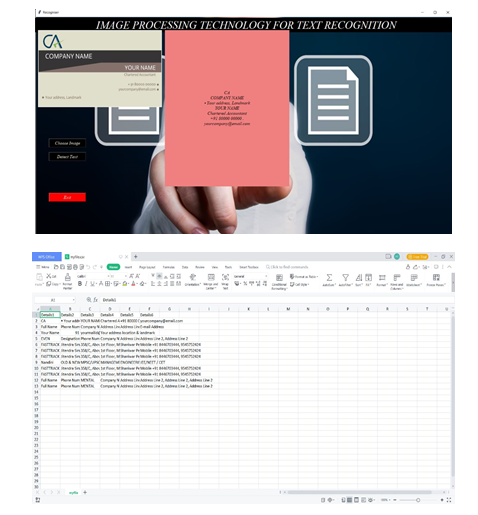This screenshot has height=515, width=478.
Task: Switch to the Formulas ribbon tab
Action: pyautogui.click(x=169, y=267)
